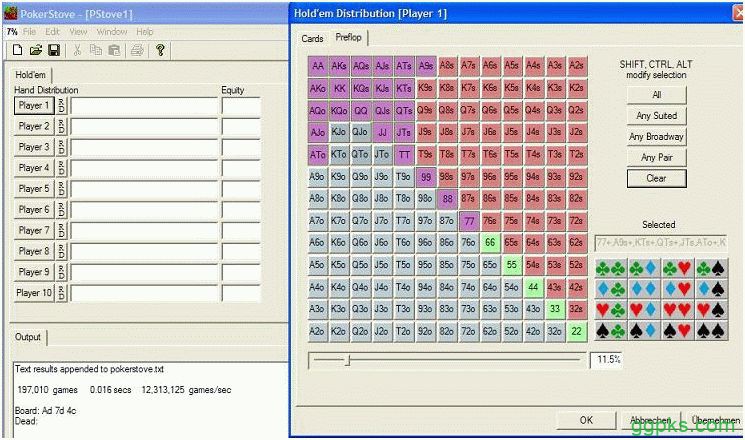Click the Any Pair button
This screenshot has height=440, width=745.
pyautogui.click(x=657, y=157)
